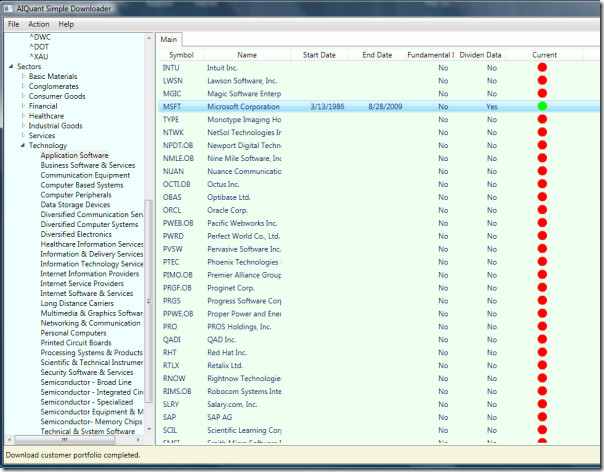This screenshot has width=604, height=472.
Task: Collapse the Technology sector
Action: [23, 145]
